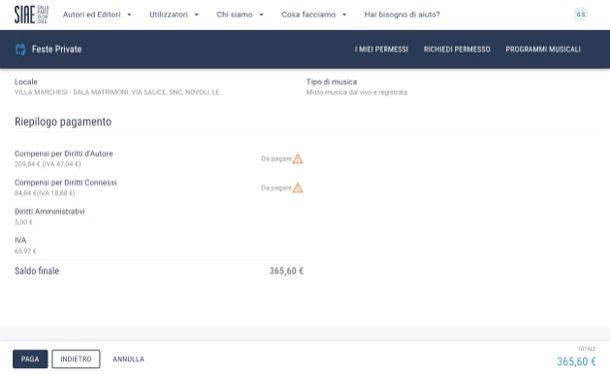
Task: Open the GS user avatar icon
Action: 580,14
